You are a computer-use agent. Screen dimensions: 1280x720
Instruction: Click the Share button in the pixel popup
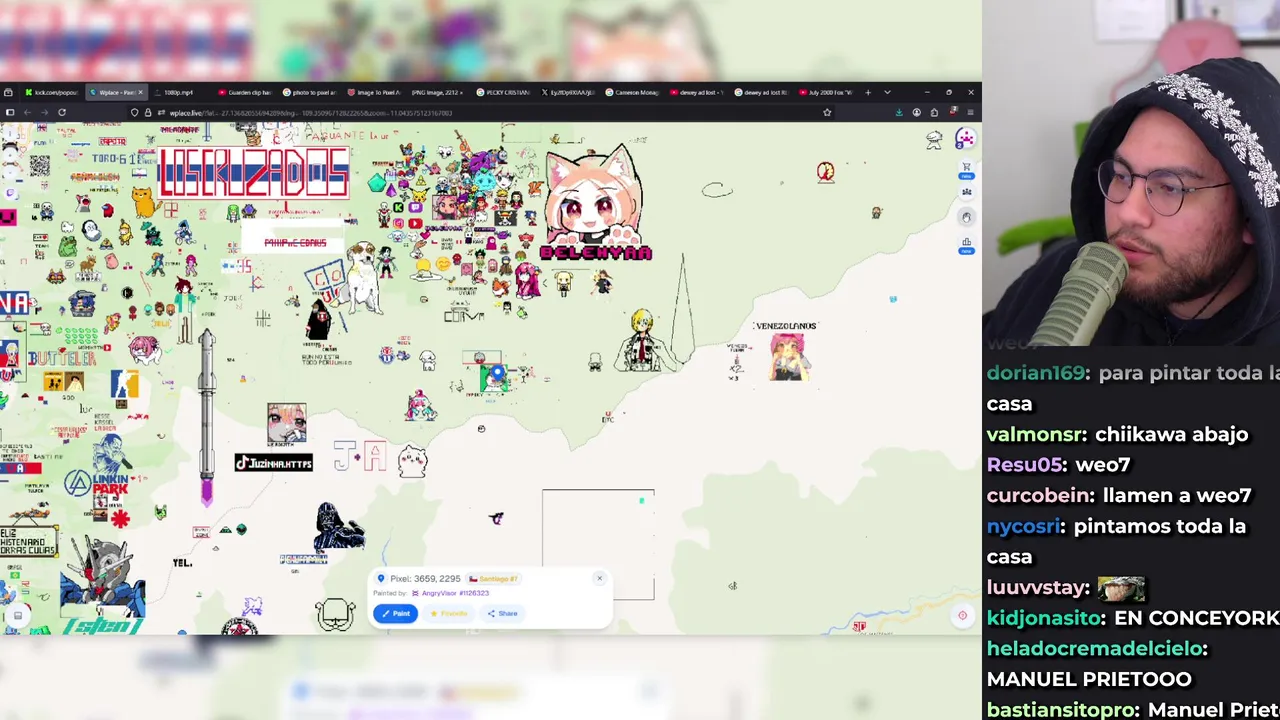click(503, 613)
